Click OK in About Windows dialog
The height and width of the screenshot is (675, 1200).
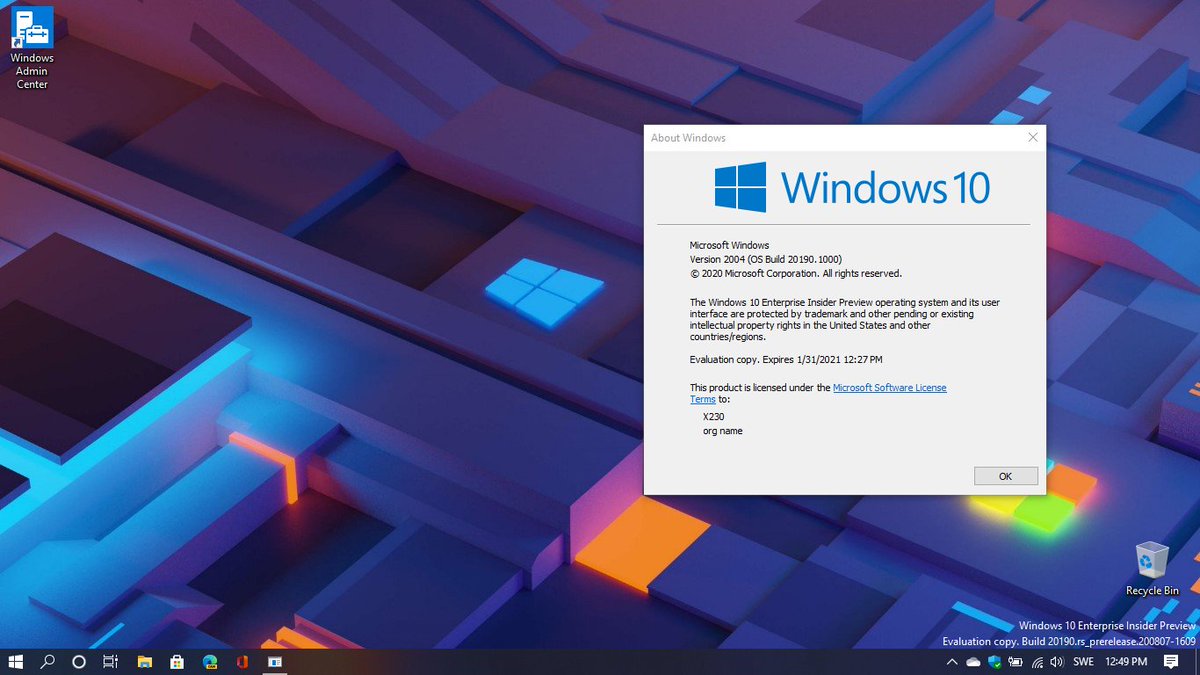(x=1005, y=476)
